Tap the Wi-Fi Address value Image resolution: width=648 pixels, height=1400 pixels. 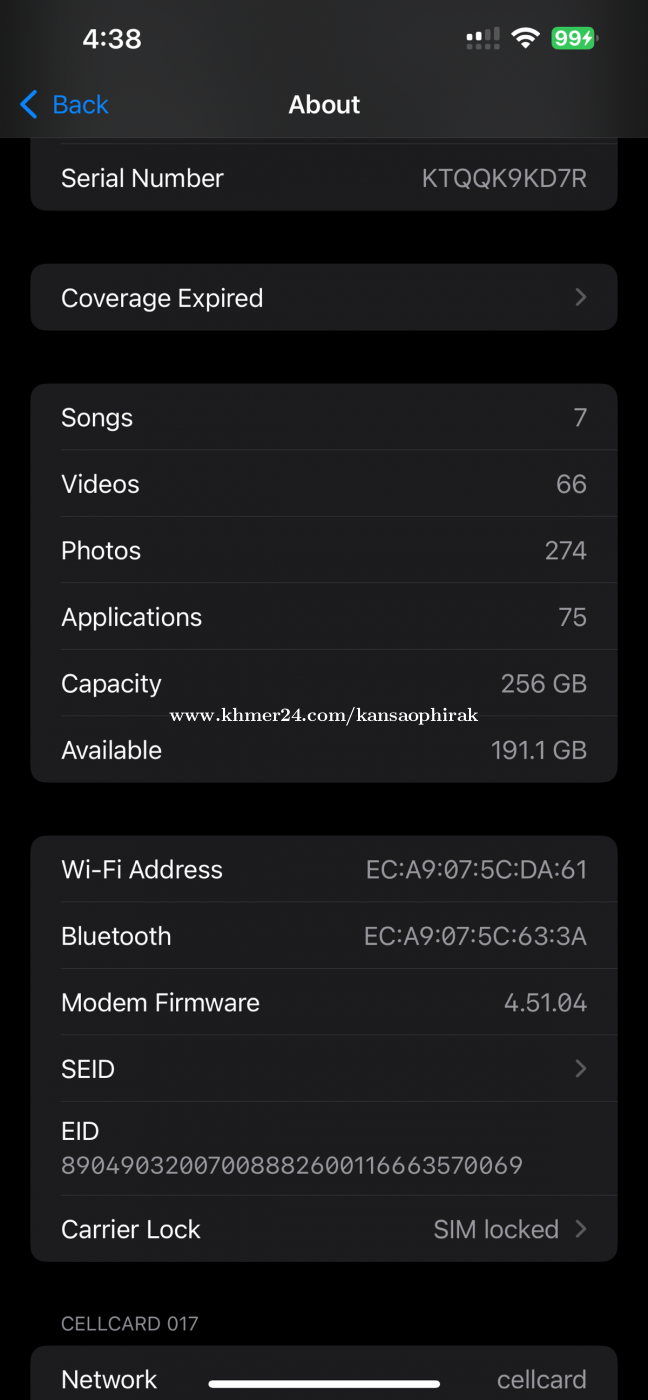(x=476, y=870)
